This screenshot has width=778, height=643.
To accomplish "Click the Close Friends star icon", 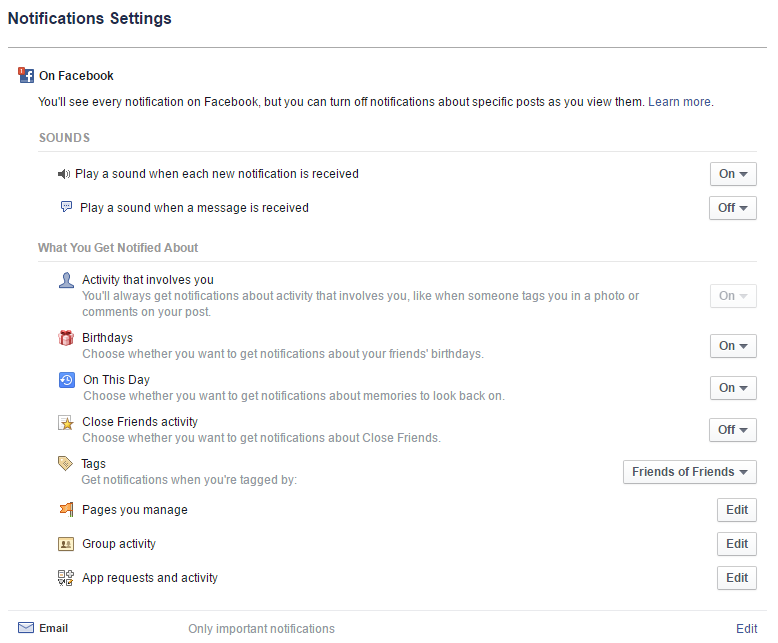I will 66,422.
